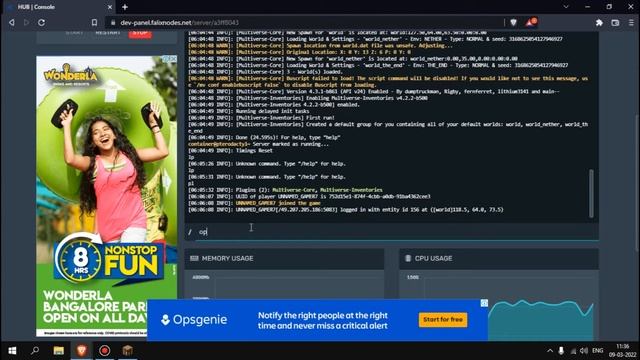Click the CPU USAGE panel header
This screenshot has height=360, width=640.
pos(499,258)
